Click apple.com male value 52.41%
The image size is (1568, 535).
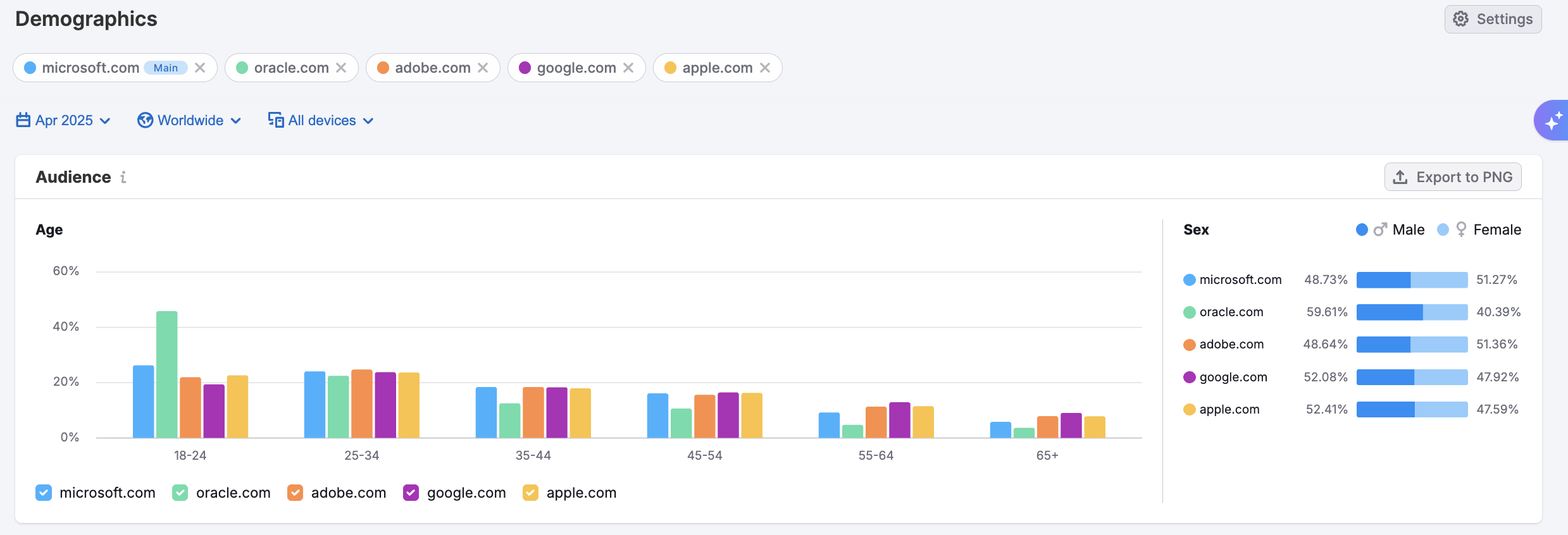tap(1327, 409)
